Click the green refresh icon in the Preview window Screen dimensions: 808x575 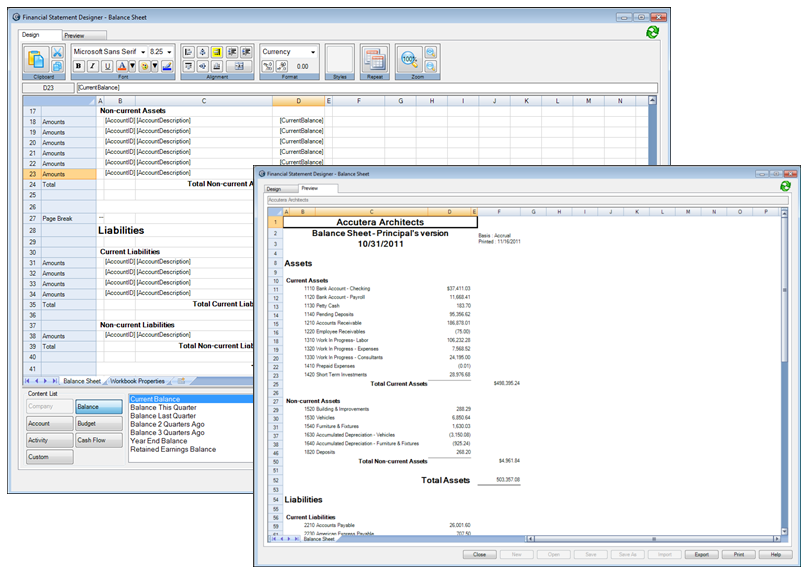[785, 186]
